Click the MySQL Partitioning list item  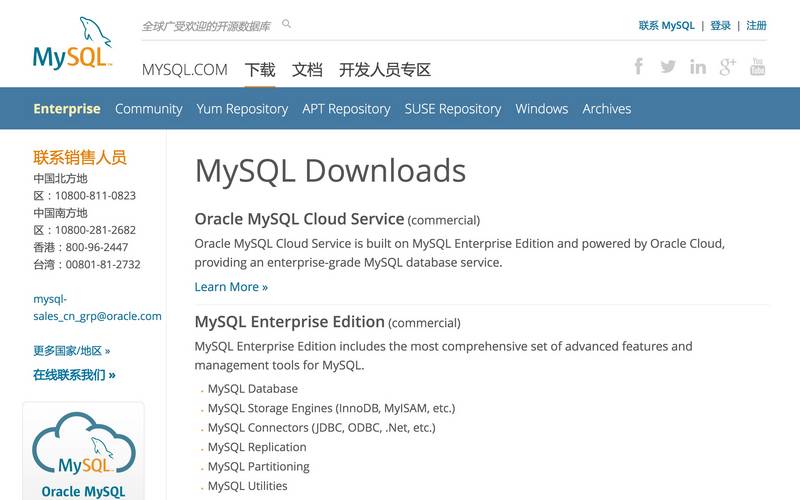point(259,466)
